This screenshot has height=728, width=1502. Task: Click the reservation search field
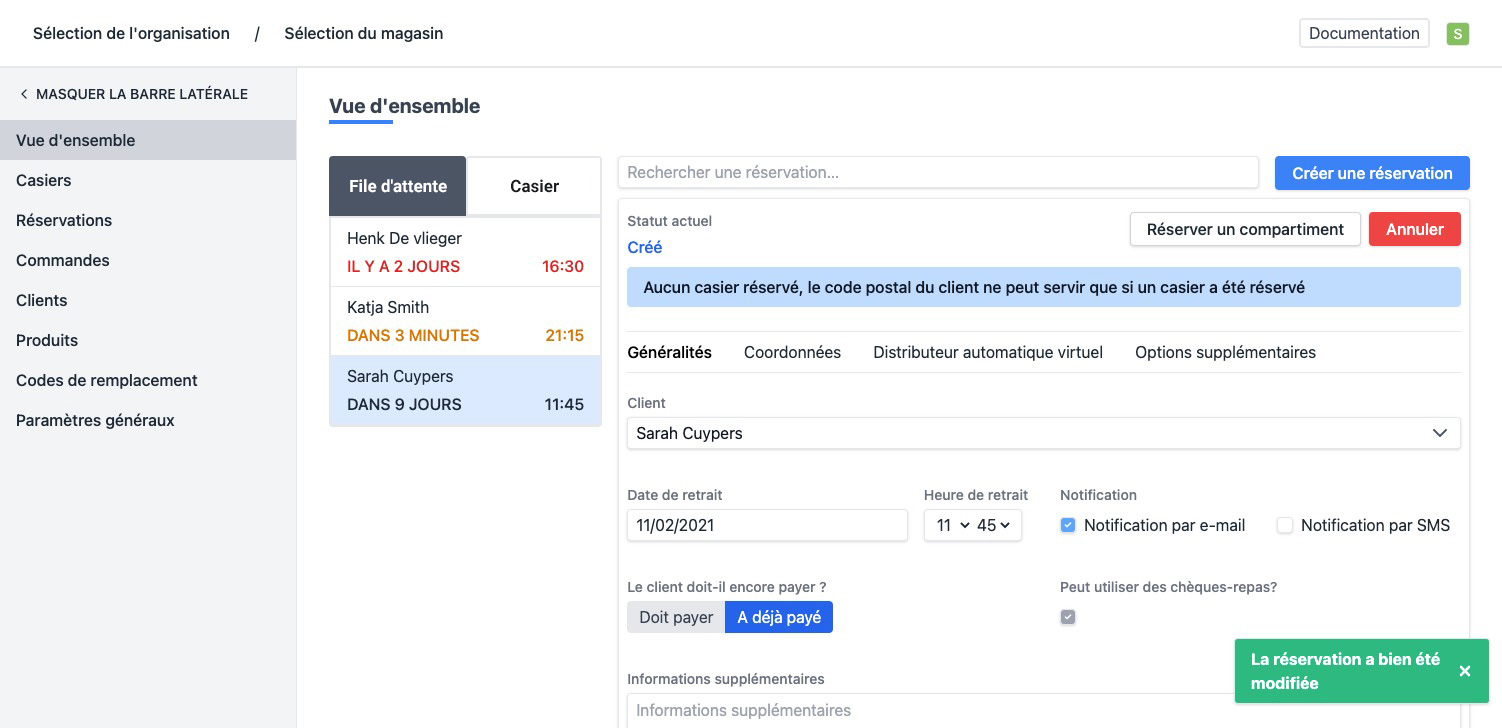tap(937, 173)
